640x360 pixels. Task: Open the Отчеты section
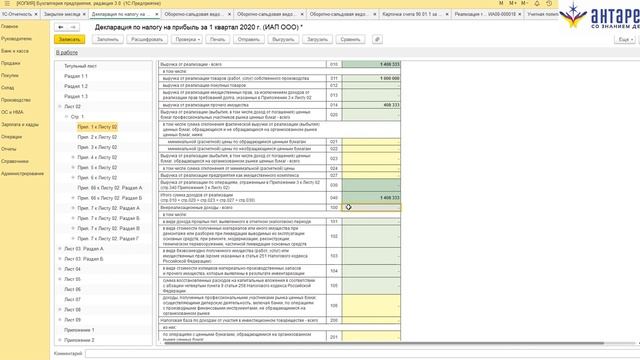(9, 149)
